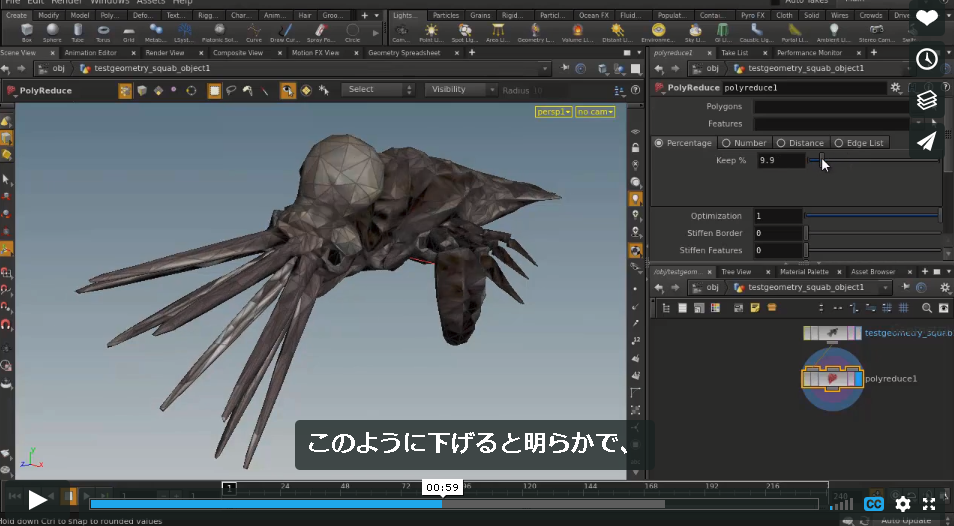Click the Optimization slider track
954x526 pixels.
pyautogui.click(x=874, y=215)
